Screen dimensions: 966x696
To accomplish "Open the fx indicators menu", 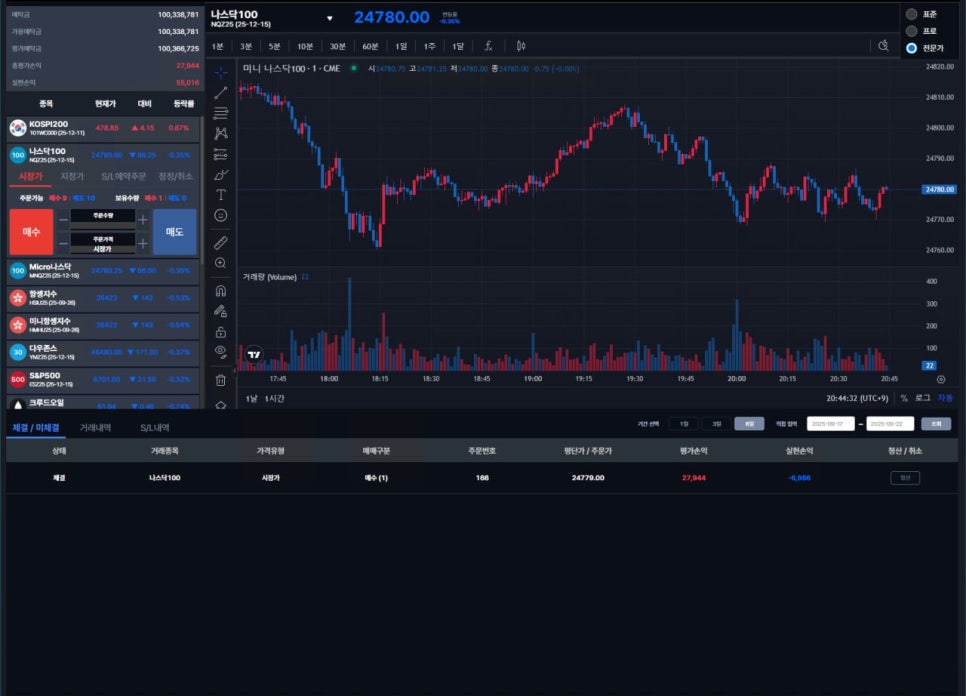I will click(489, 46).
